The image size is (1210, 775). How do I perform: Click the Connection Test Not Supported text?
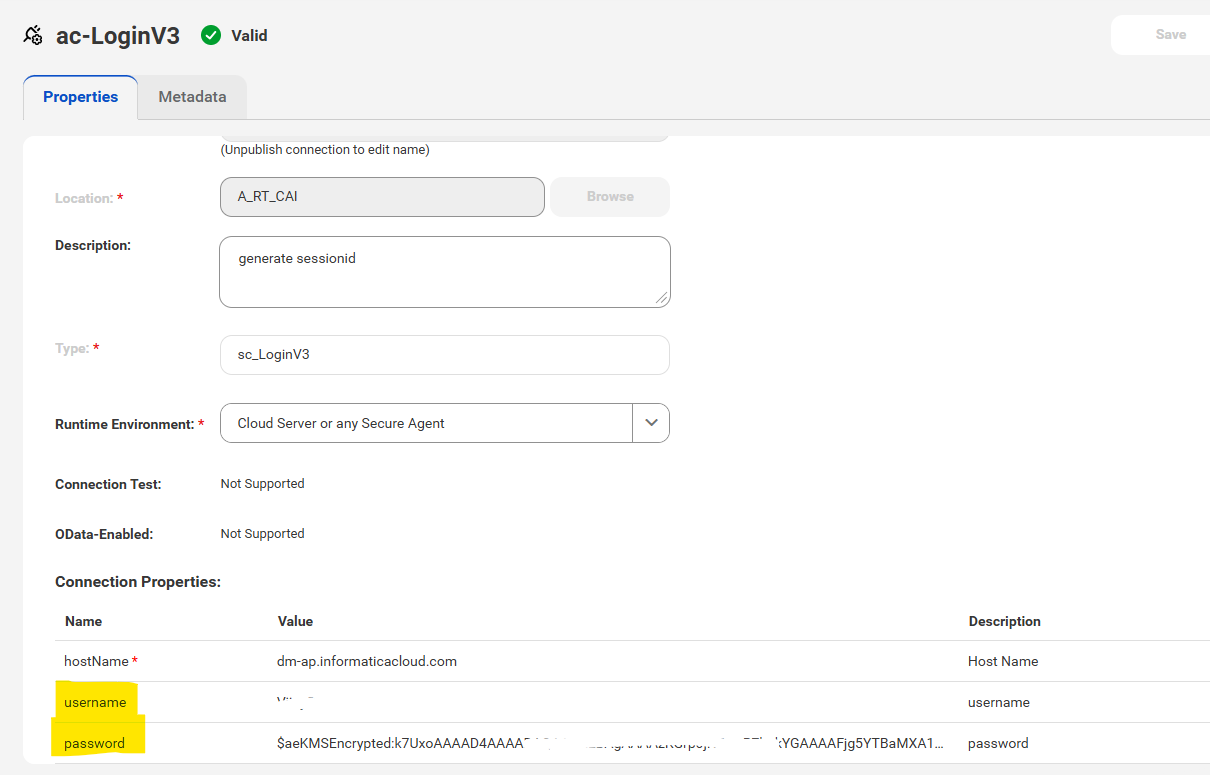(262, 483)
